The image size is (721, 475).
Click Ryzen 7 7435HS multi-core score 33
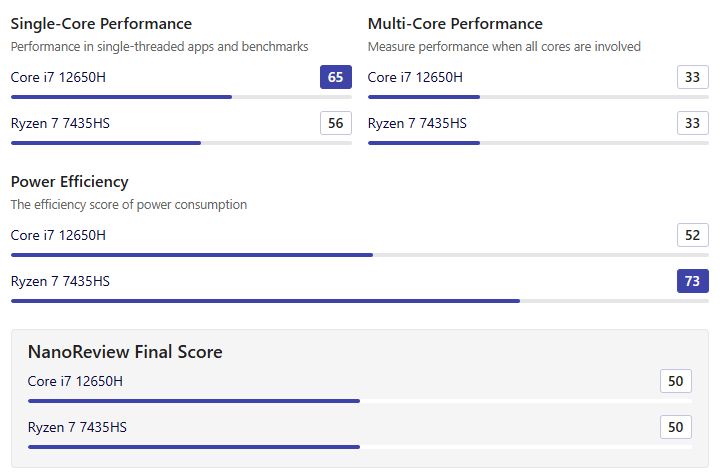pos(692,123)
